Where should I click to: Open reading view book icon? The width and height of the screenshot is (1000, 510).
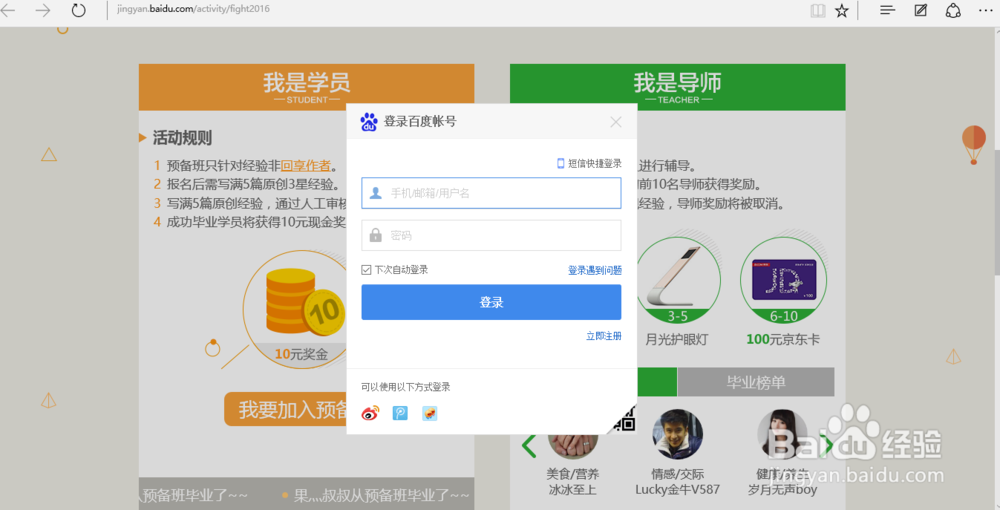pyautogui.click(x=818, y=10)
